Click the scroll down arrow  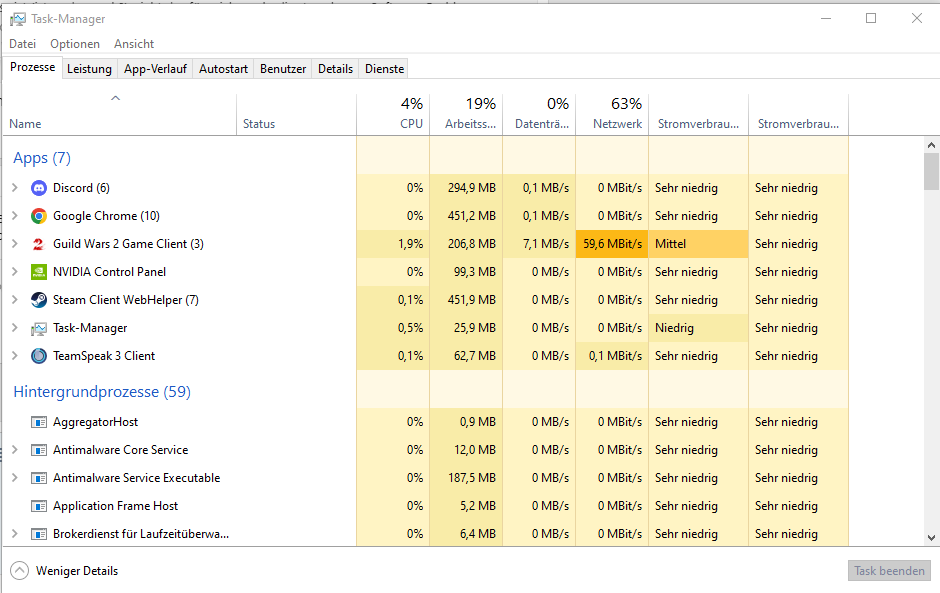pyautogui.click(x=931, y=538)
